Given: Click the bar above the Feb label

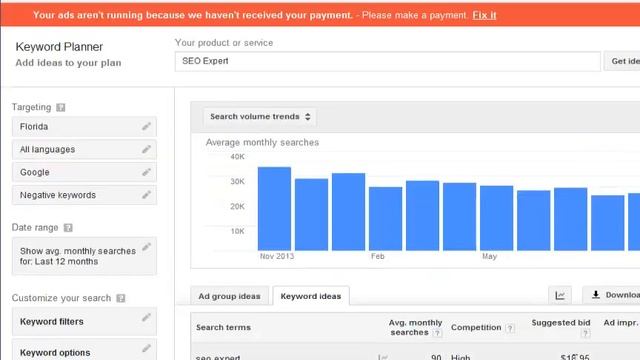Looking at the screenshot, I should pos(385,219).
